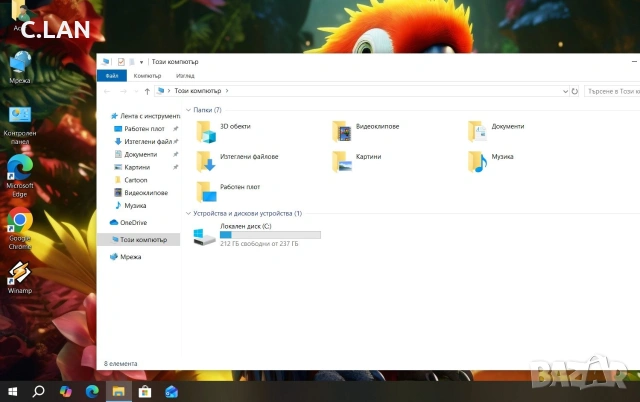
Task: Click the Properties checkmark in the quick access toolbar
Action: (121, 62)
